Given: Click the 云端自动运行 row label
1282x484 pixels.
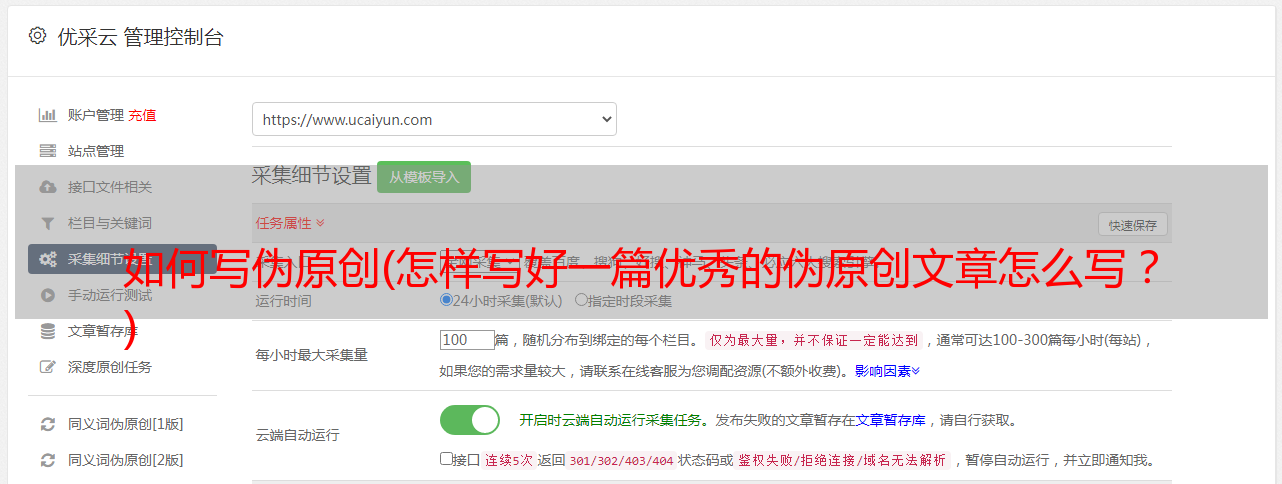Looking at the screenshot, I should point(297,436).
